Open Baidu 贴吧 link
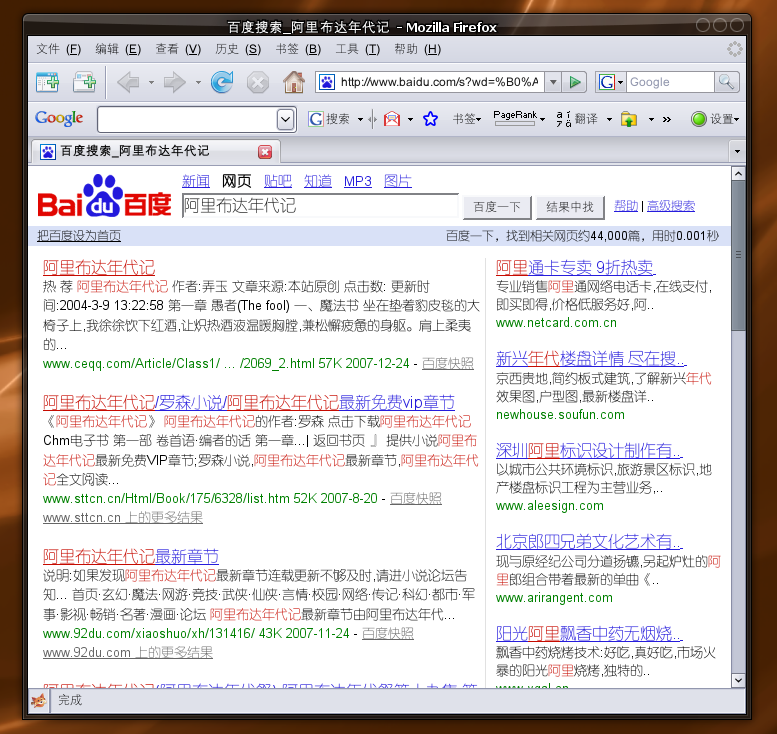The width and height of the screenshot is (777, 734). point(278,181)
